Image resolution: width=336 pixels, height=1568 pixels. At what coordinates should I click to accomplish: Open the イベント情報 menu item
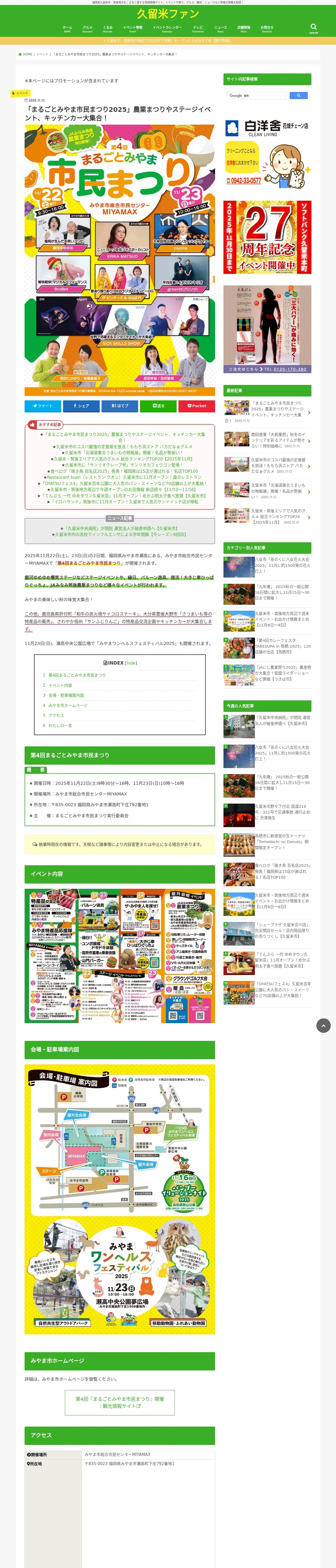click(x=132, y=28)
